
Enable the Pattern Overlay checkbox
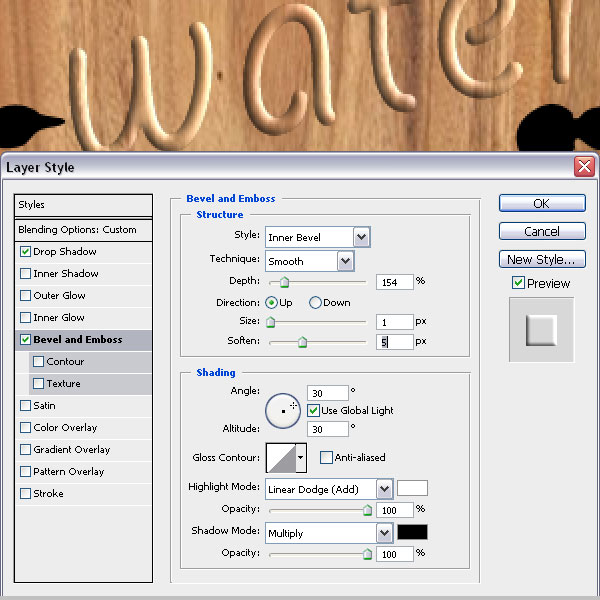tap(25, 471)
